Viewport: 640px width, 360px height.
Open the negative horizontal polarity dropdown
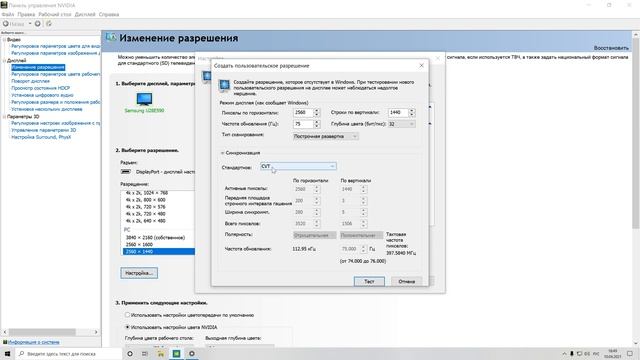(315, 235)
